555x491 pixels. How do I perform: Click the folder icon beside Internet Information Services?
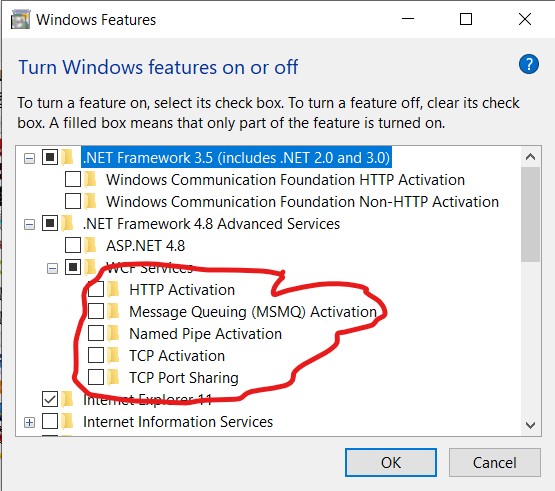[x=67, y=421]
